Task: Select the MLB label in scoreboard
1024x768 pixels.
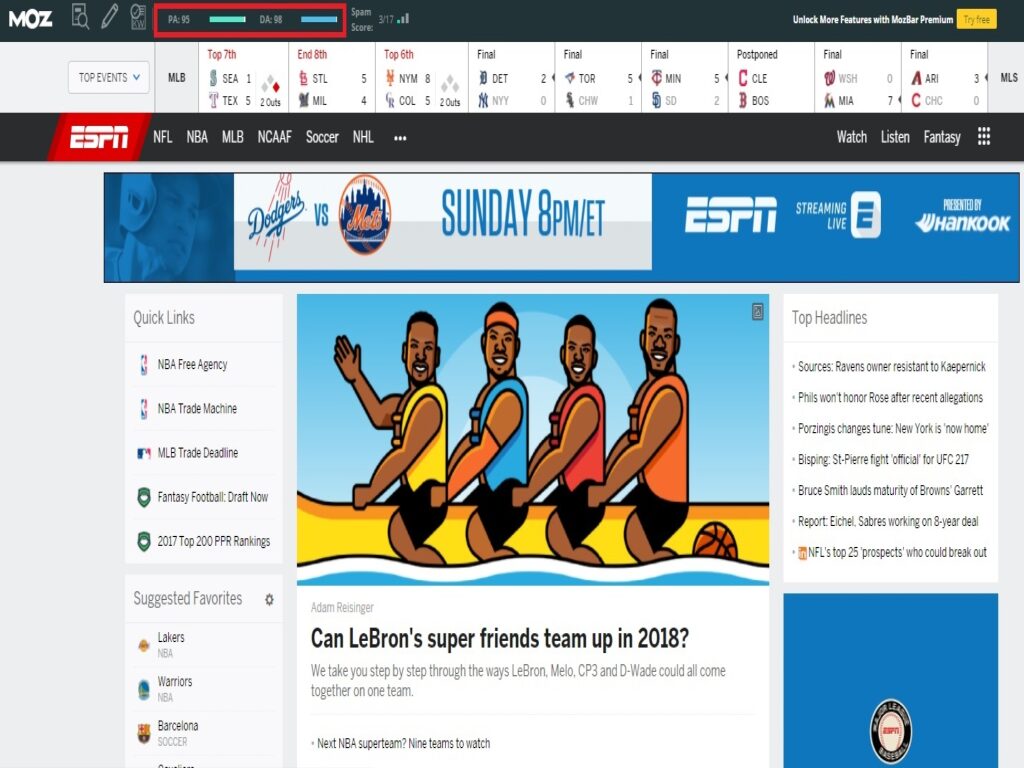Action: 176,77
